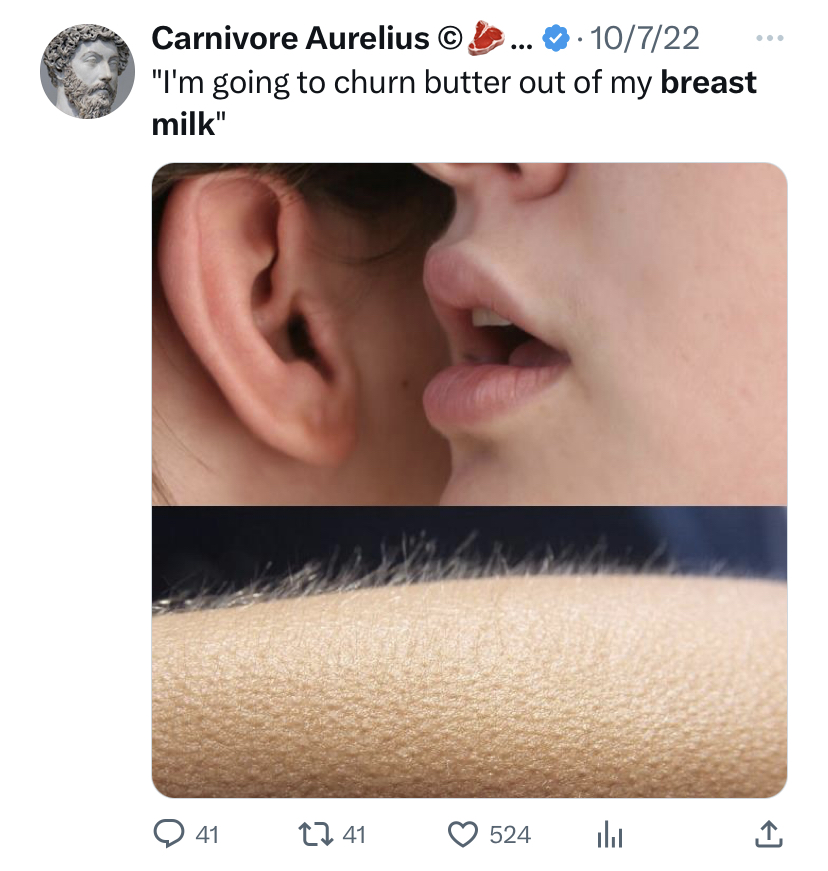This screenshot has width=828, height=871.
Task: Click the blue verified checkmark badge
Action: tap(556, 38)
